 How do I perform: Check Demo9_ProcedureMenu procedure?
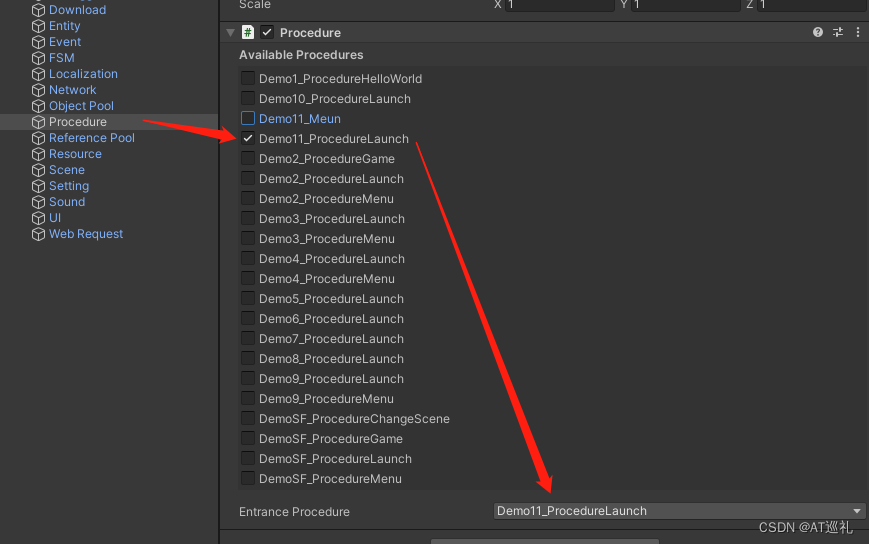[248, 398]
